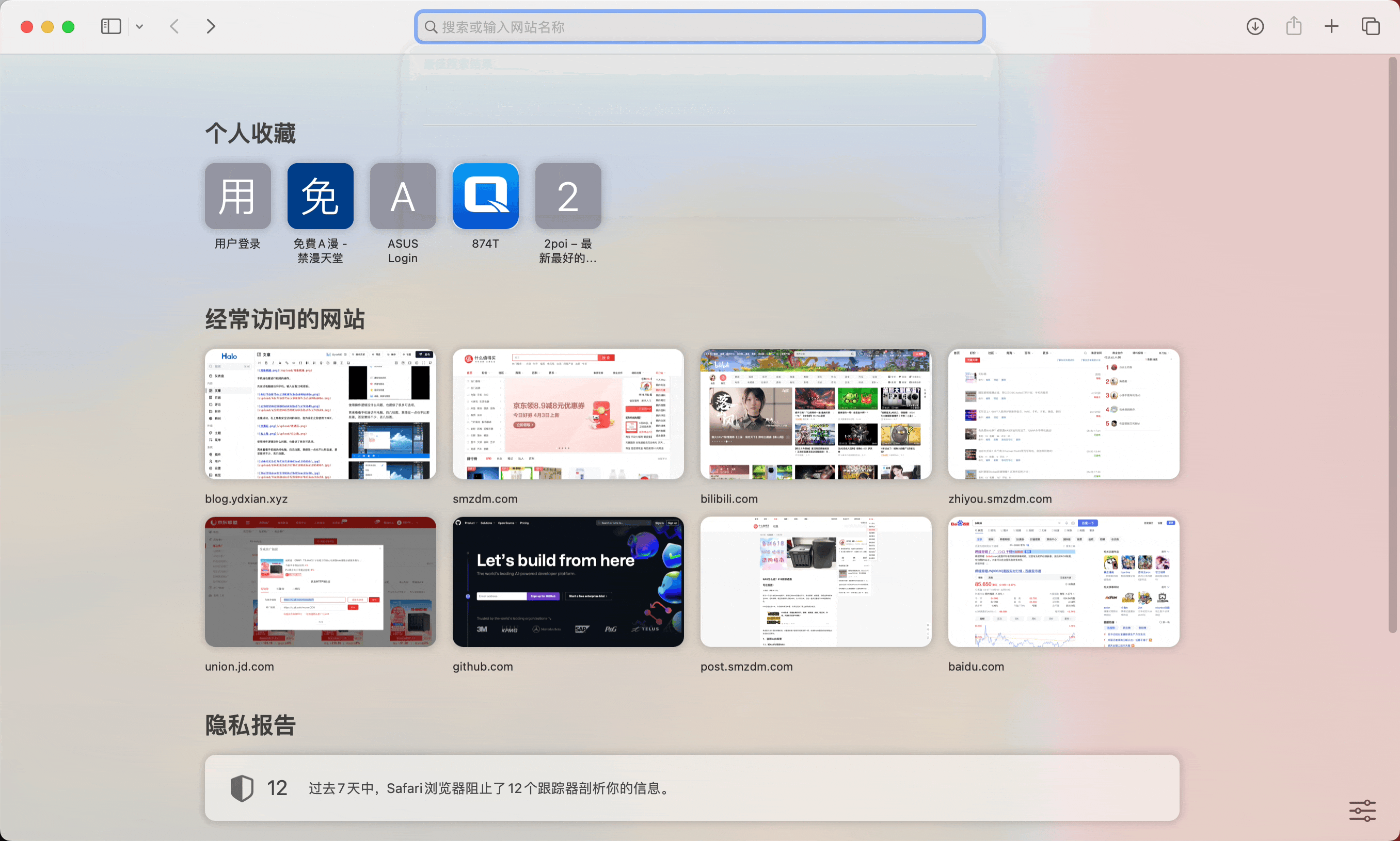Expand the sidebar chevron dropdown
The image size is (1400, 841).
coord(140,26)
